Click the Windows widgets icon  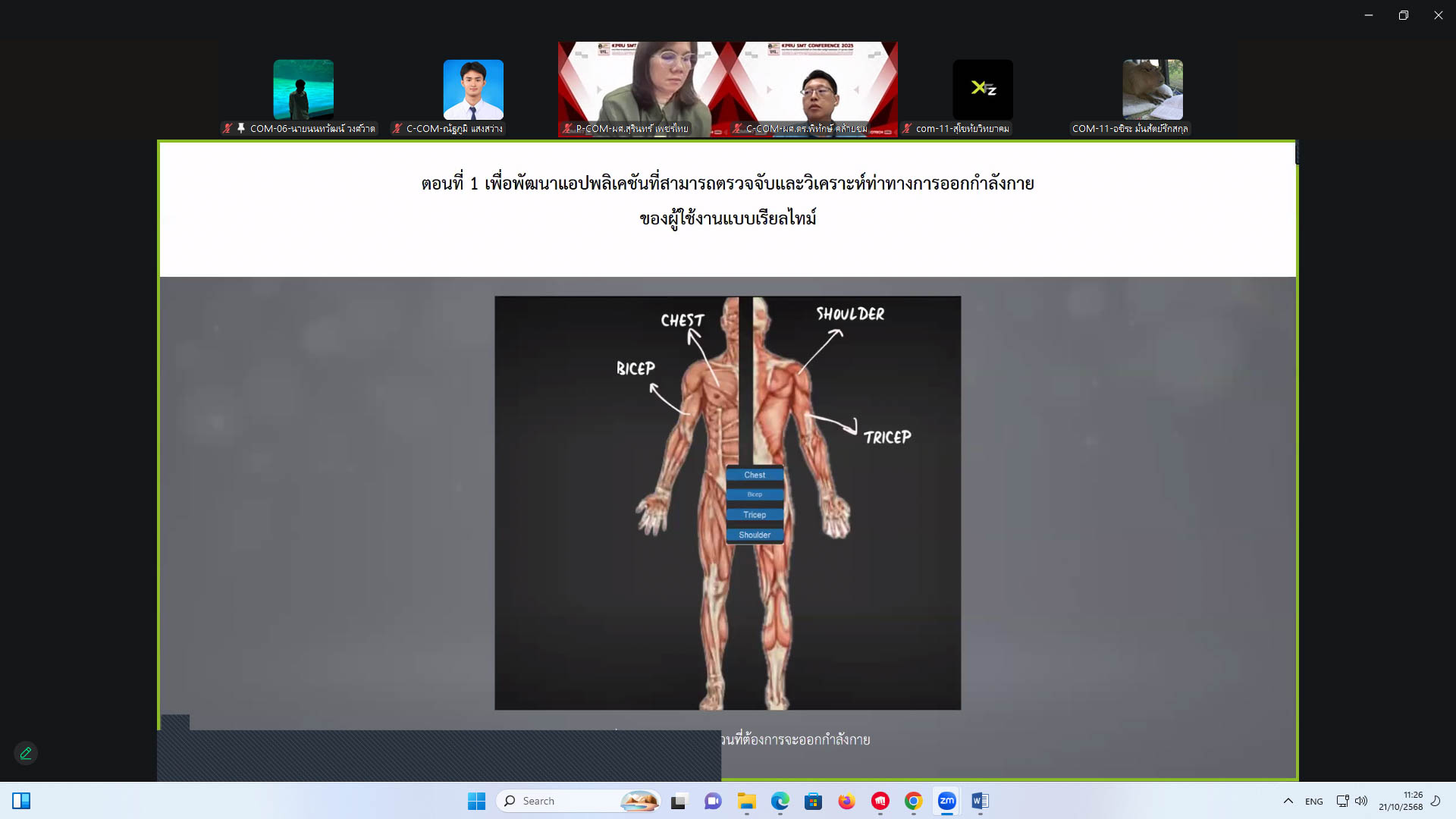coord(21,801)
